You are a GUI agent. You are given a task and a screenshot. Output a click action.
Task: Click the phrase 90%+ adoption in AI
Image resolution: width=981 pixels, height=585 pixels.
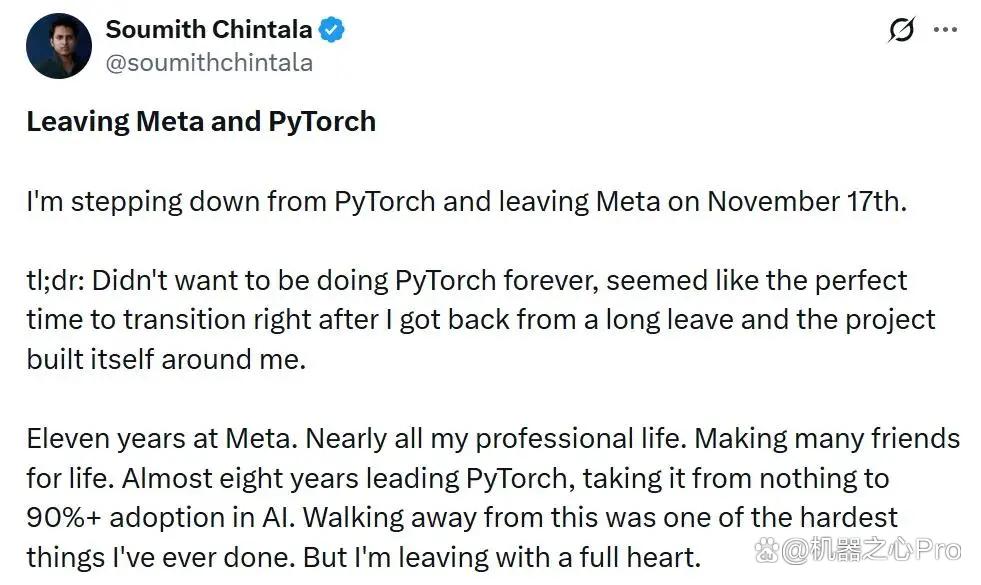161,518
